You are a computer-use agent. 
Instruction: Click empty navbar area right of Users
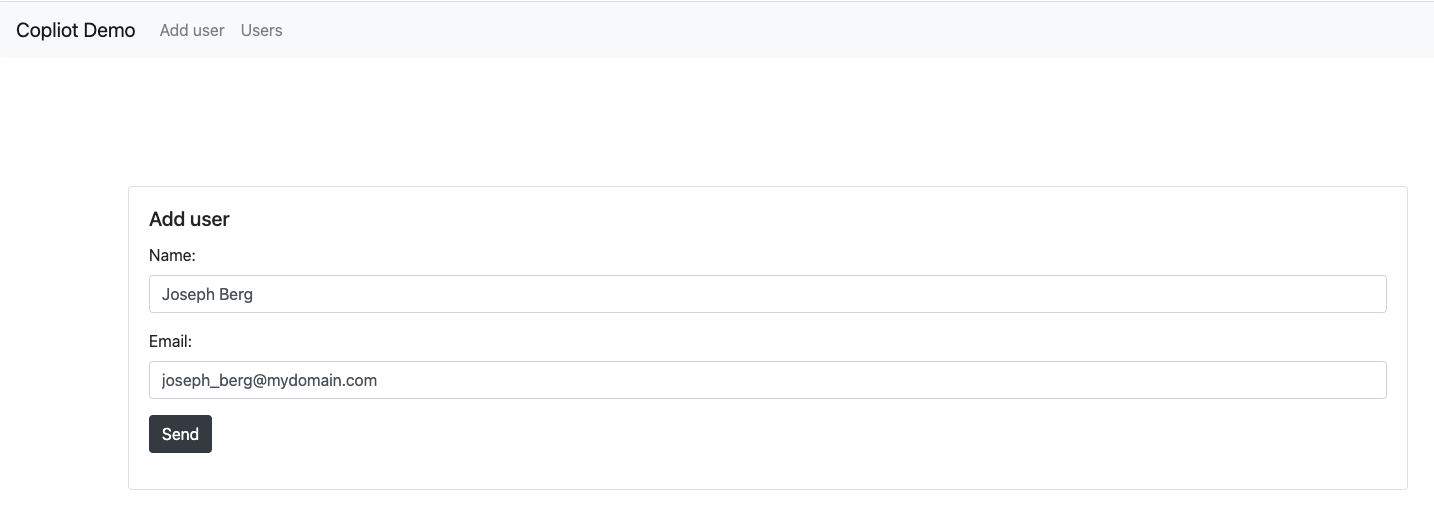[850, 30]
